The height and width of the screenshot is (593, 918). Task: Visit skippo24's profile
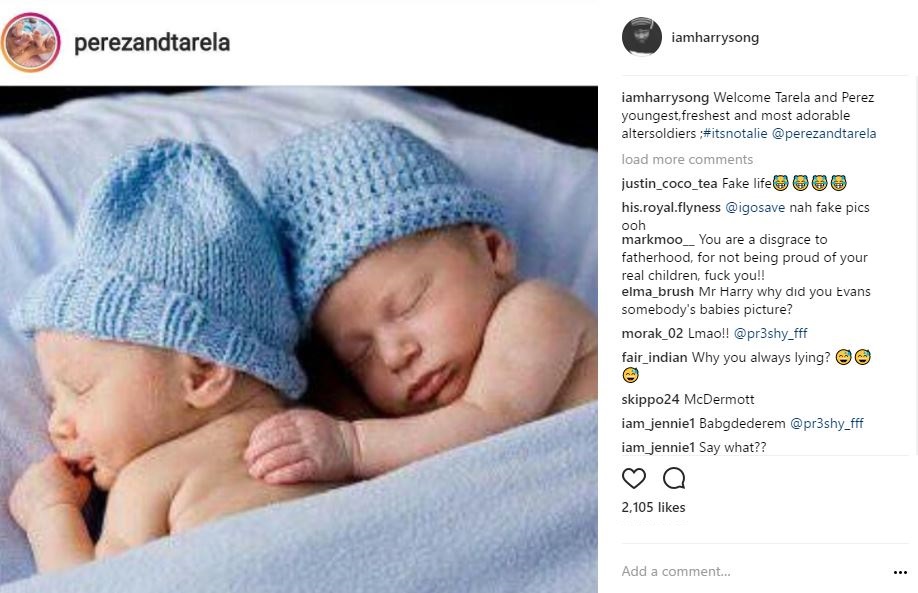[x=650, y=399]
